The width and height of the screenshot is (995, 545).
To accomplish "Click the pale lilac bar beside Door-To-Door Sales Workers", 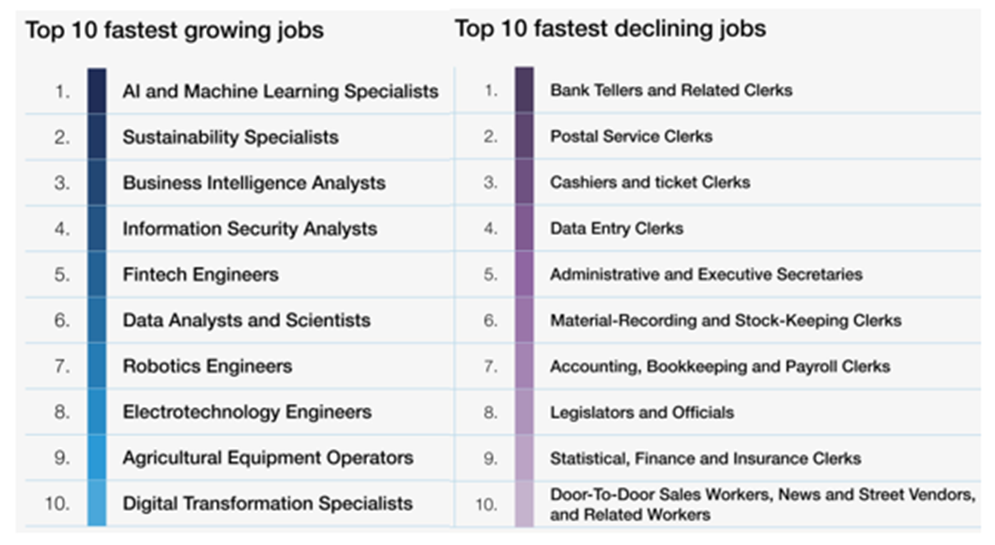I will pyautogui.click(x=524, y=504).
